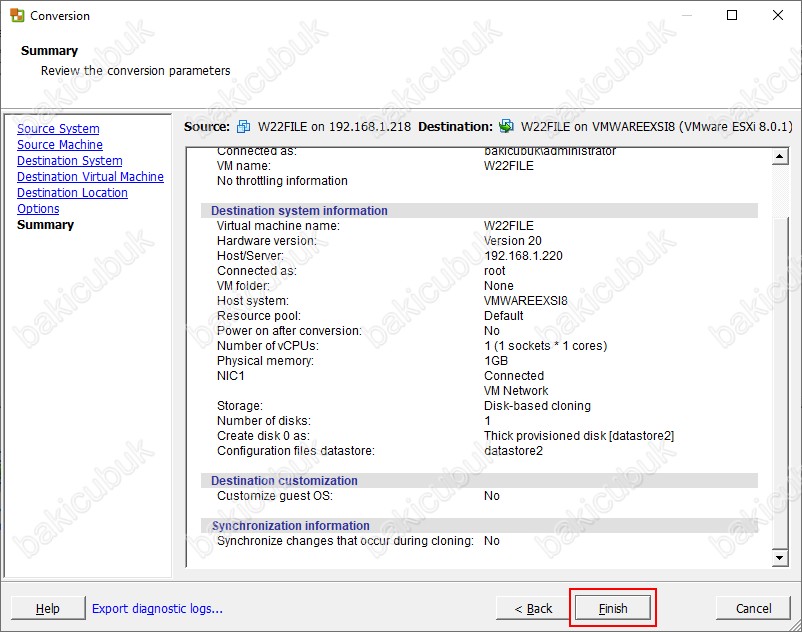Click the Number of vCPUs value
This screenshot has height=632, width=802.
(x=546, y=346)
